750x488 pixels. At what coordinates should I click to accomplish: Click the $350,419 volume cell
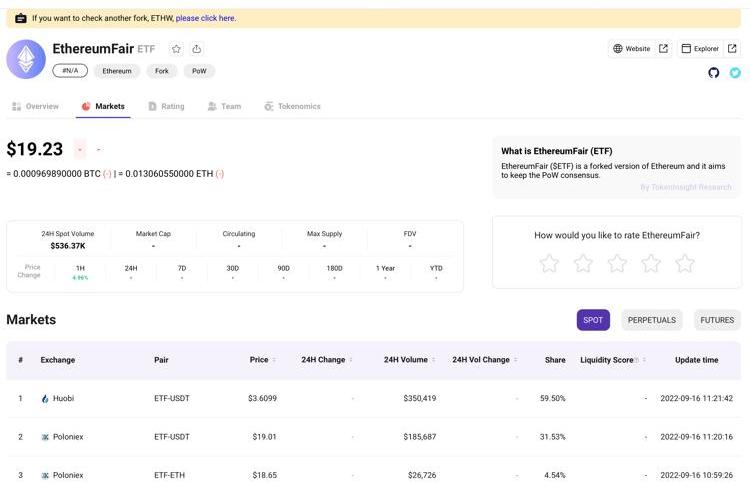419,399
